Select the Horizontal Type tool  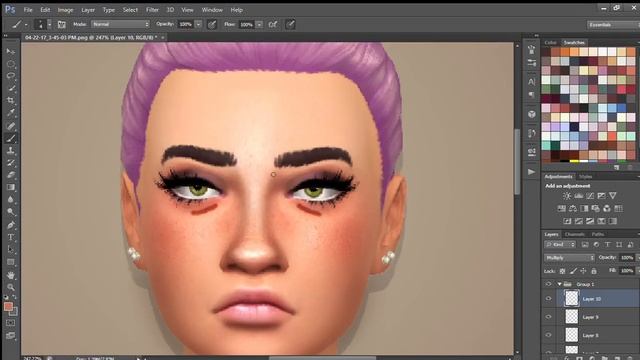(11, 238)
